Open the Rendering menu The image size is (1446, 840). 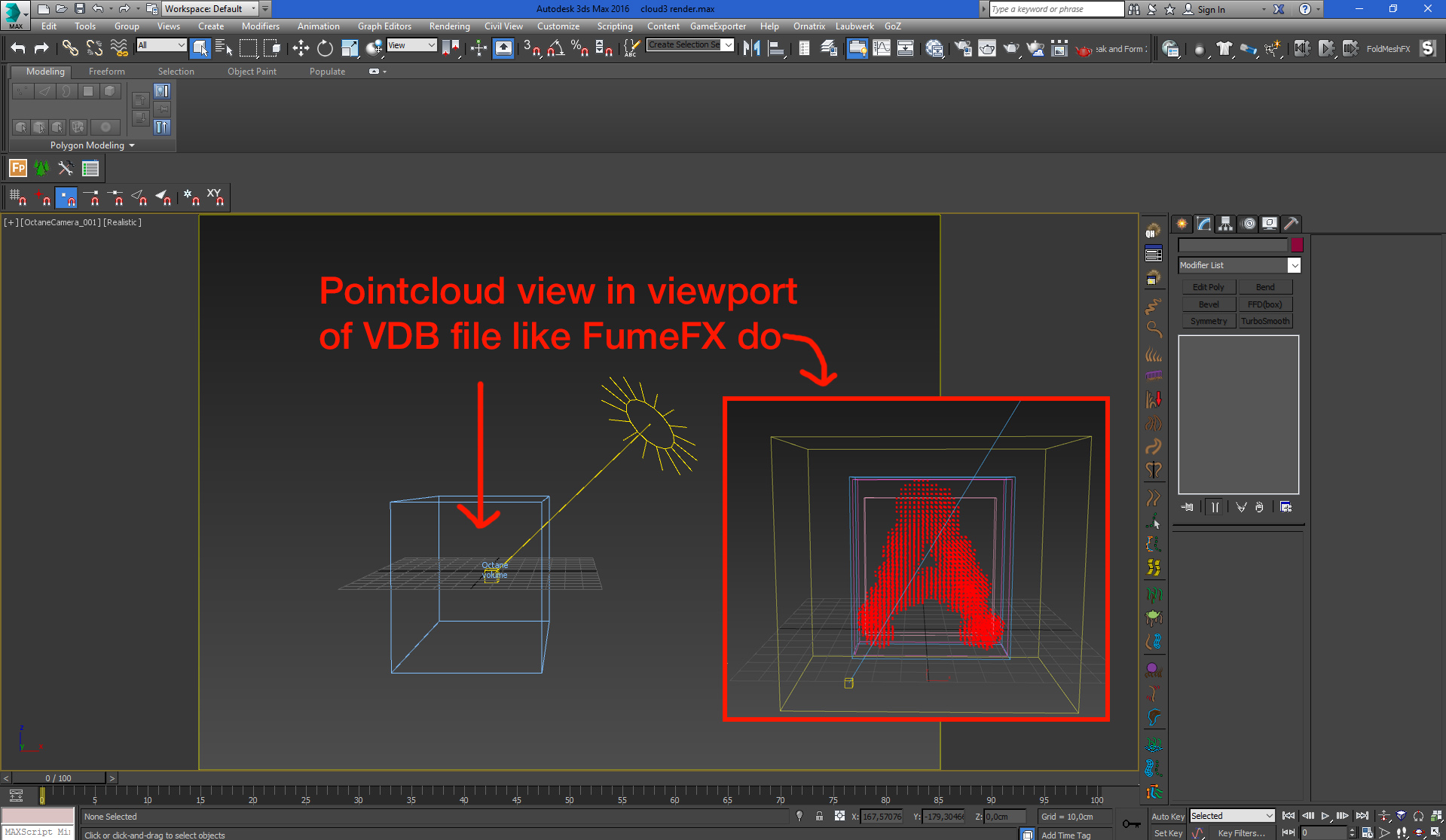(450, 26)
